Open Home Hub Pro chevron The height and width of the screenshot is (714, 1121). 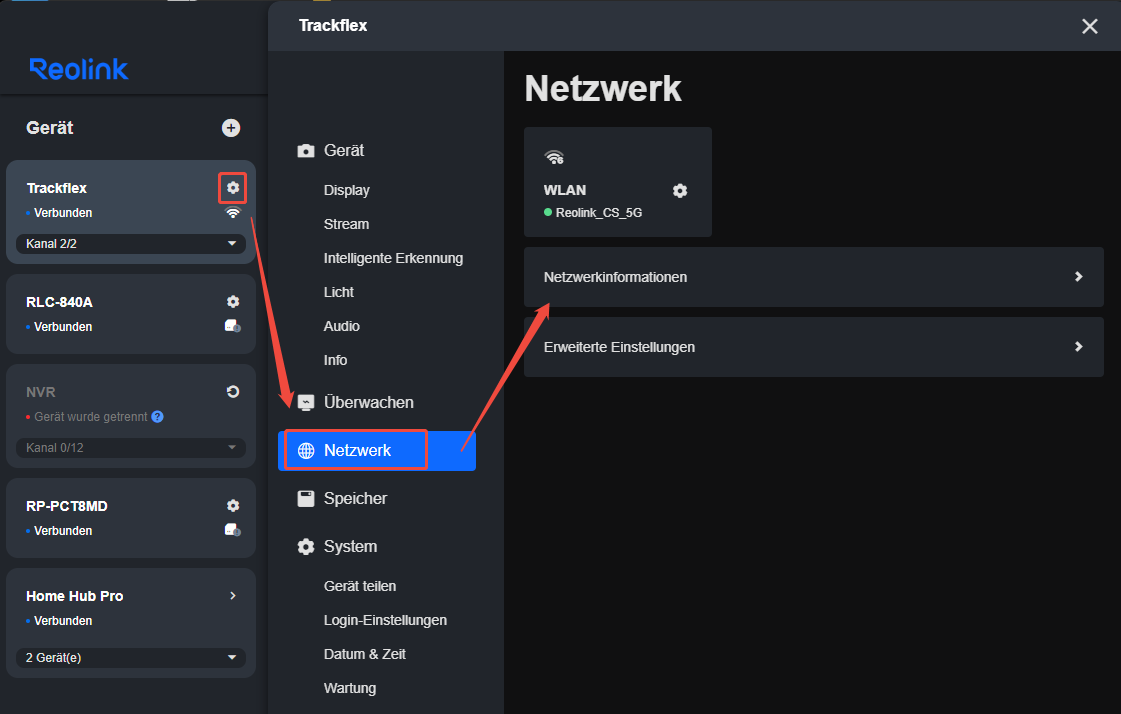pyautogui.click(x=233, y=595)
